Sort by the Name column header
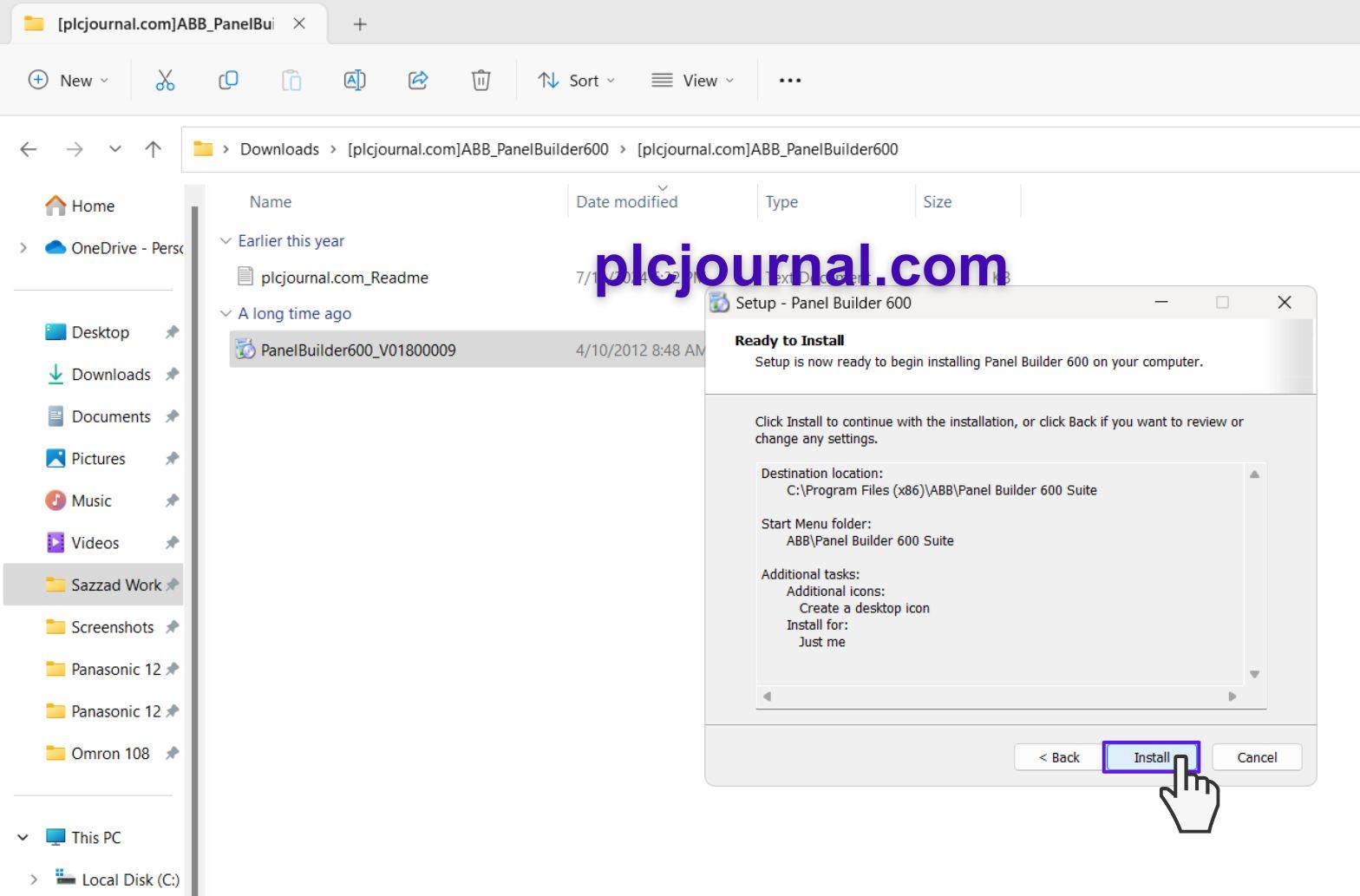 (271, 202)
